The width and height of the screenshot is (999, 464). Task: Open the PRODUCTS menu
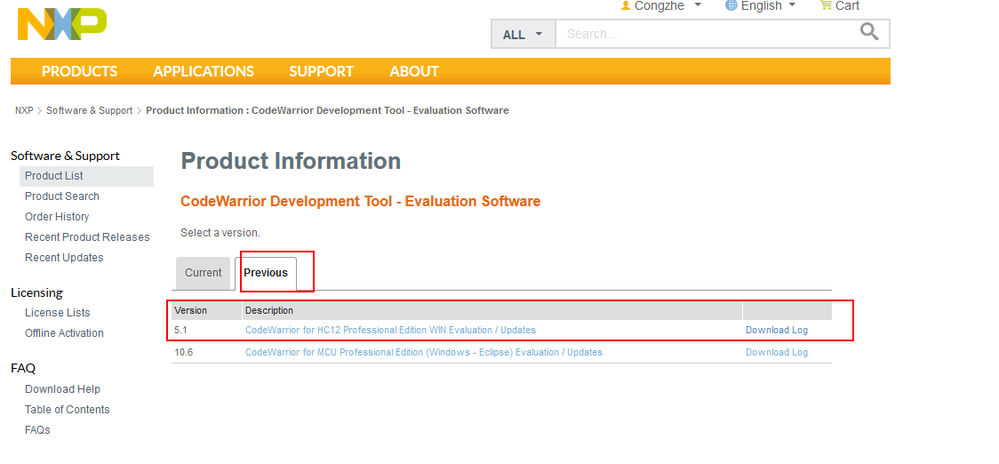coord(80,71)
